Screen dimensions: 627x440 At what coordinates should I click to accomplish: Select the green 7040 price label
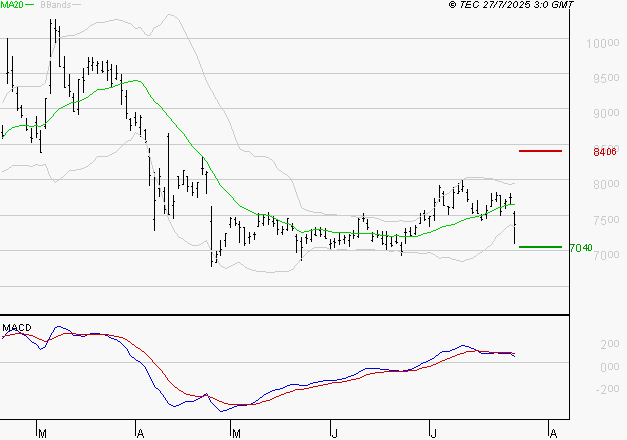[x=581, y=248]
